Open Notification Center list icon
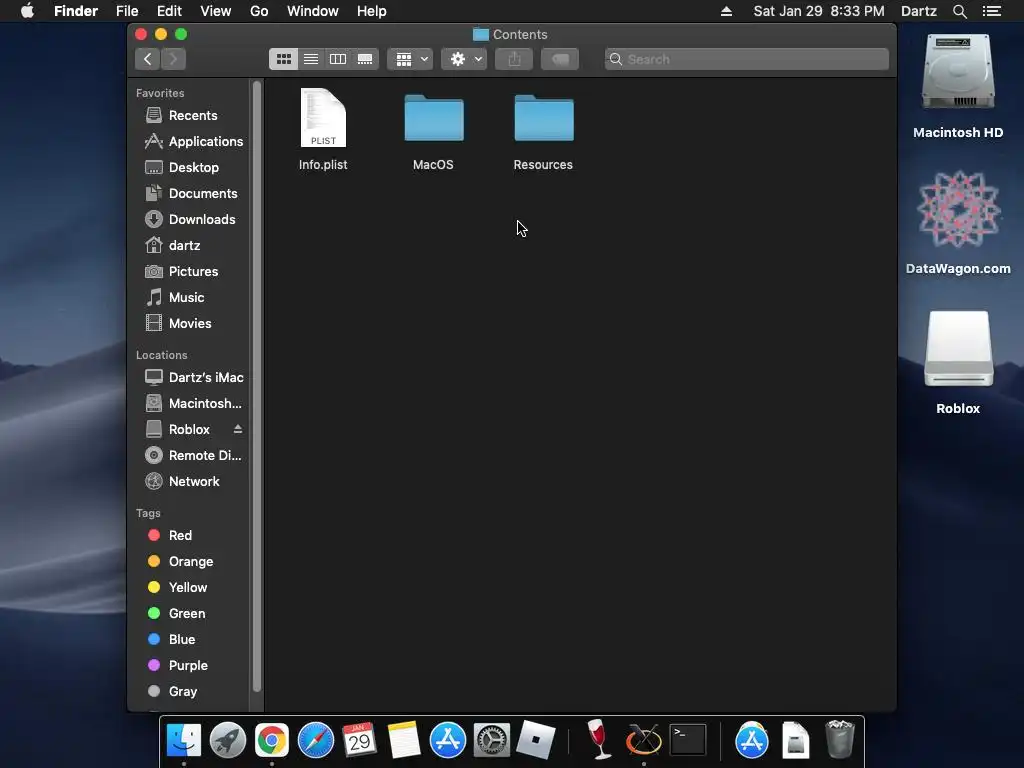The height and width of the screenshot is (768, 1024). (x=992, y=11)
